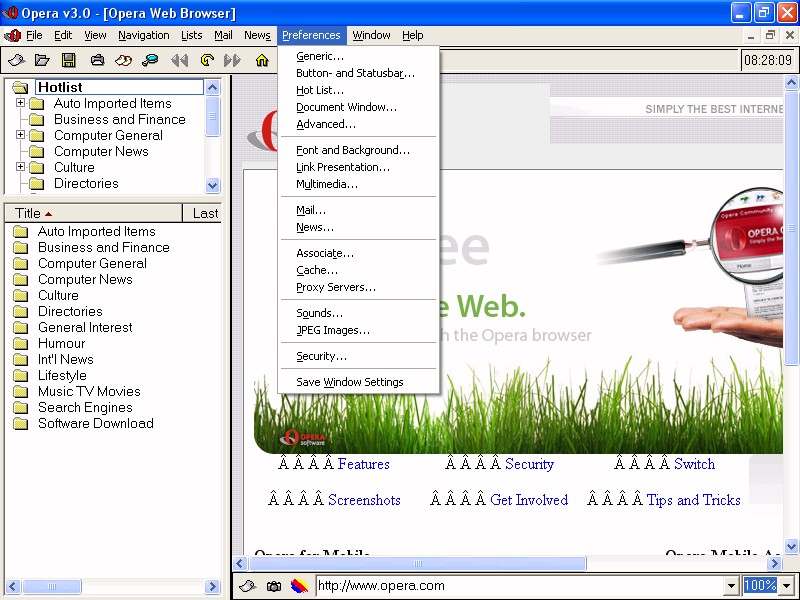
Task: Click the 100% zoom value field
Action: pos(760,586)
